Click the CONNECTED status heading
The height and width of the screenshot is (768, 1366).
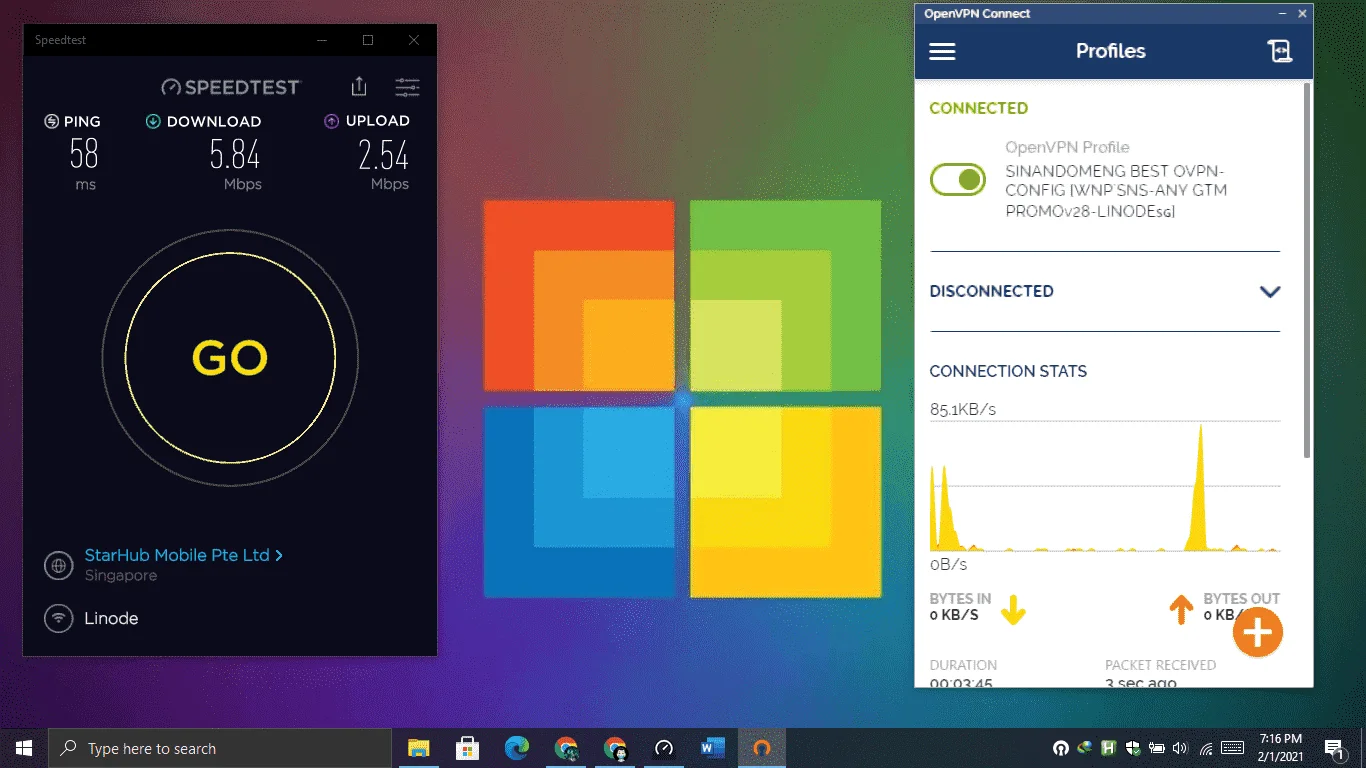click(x=978, y=108)
